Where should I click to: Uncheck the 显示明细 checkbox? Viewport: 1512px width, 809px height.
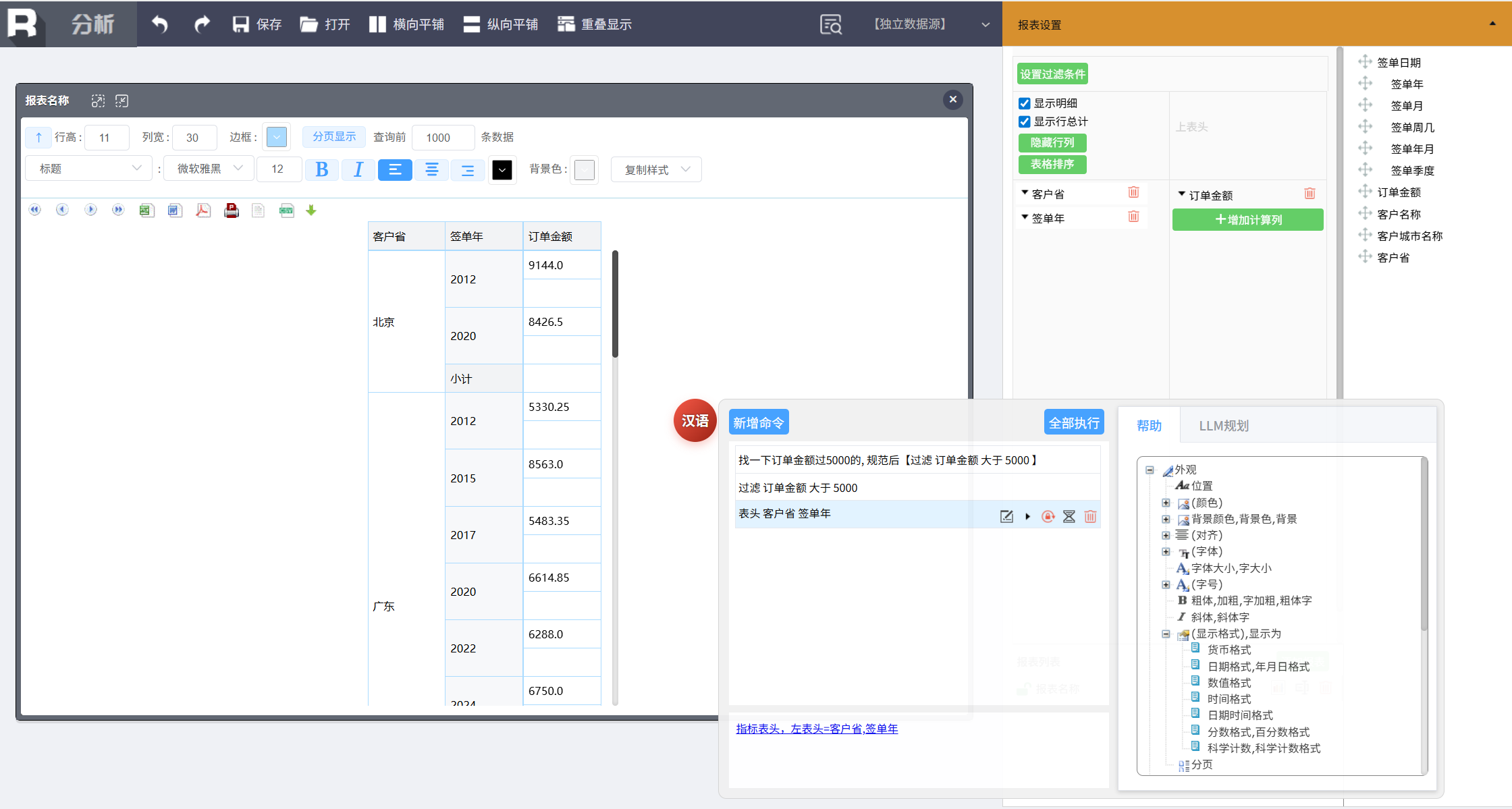(x=1025, y=103)
